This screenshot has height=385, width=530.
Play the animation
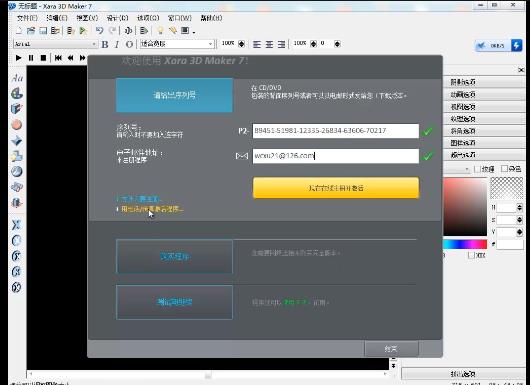pyautogui.click(x=18, y=58)
